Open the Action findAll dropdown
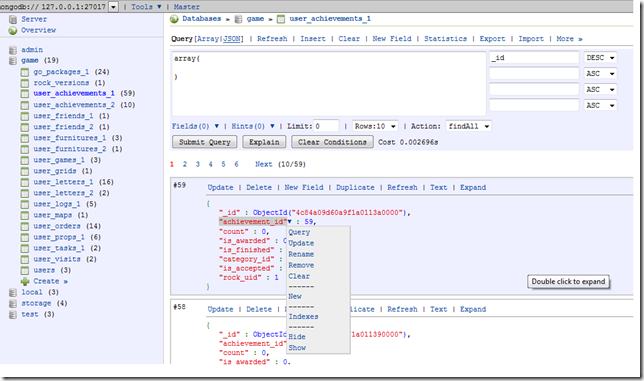 click(469, 126)
